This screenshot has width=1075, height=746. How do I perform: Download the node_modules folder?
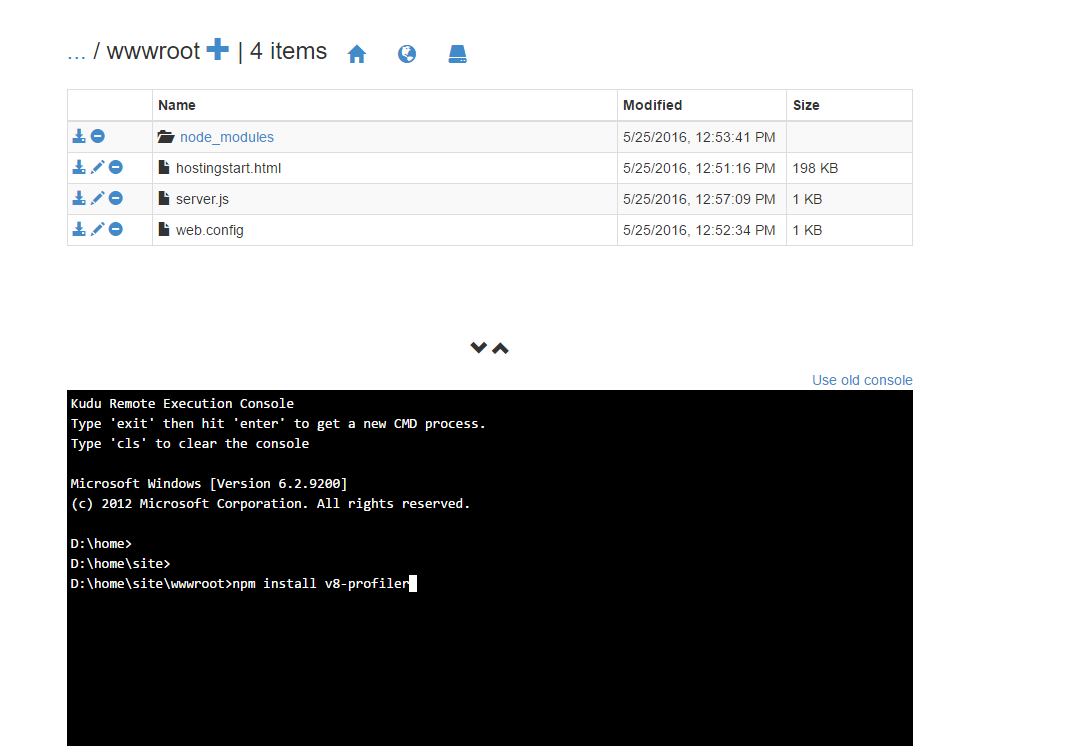(x=79, y=136)
